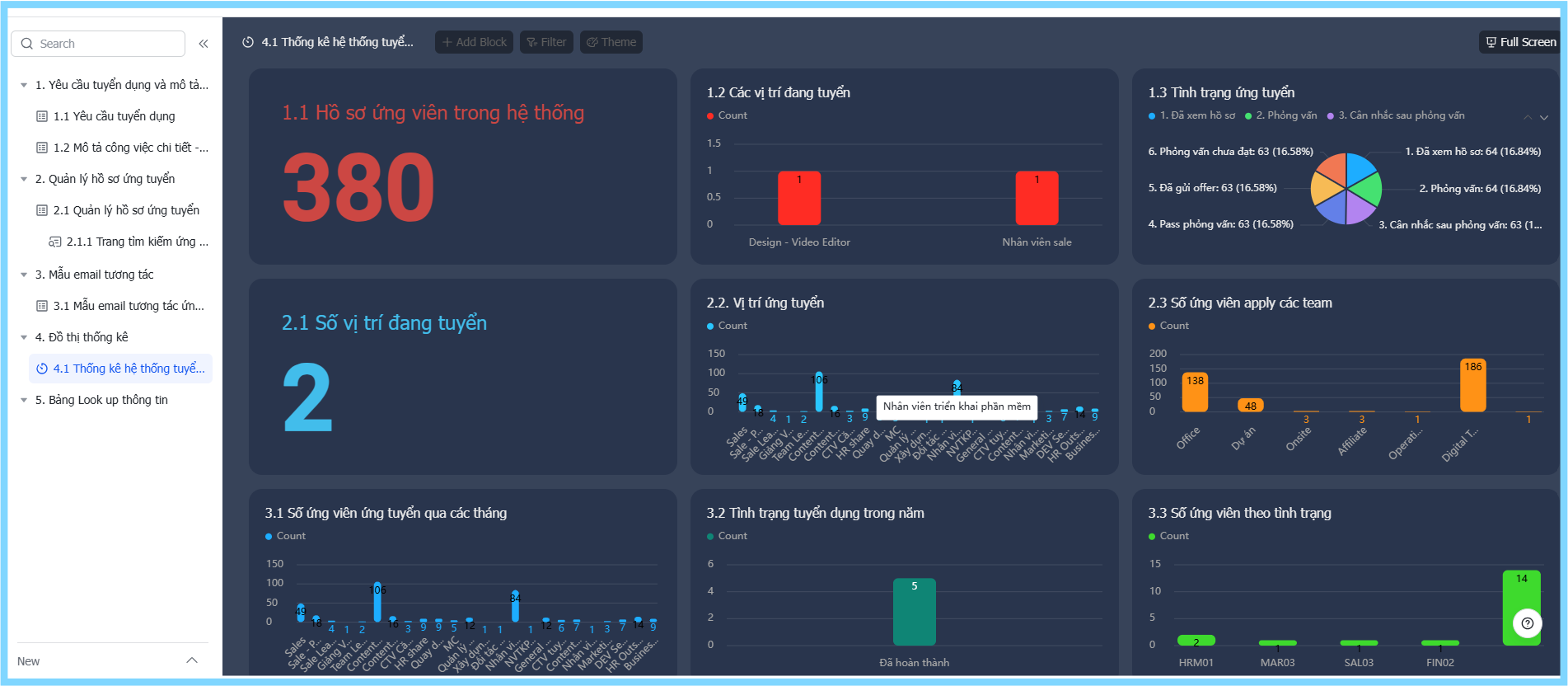Expand the 'New' menu chevron
This screenshot has width=1568, height=686.
point(192,660)
